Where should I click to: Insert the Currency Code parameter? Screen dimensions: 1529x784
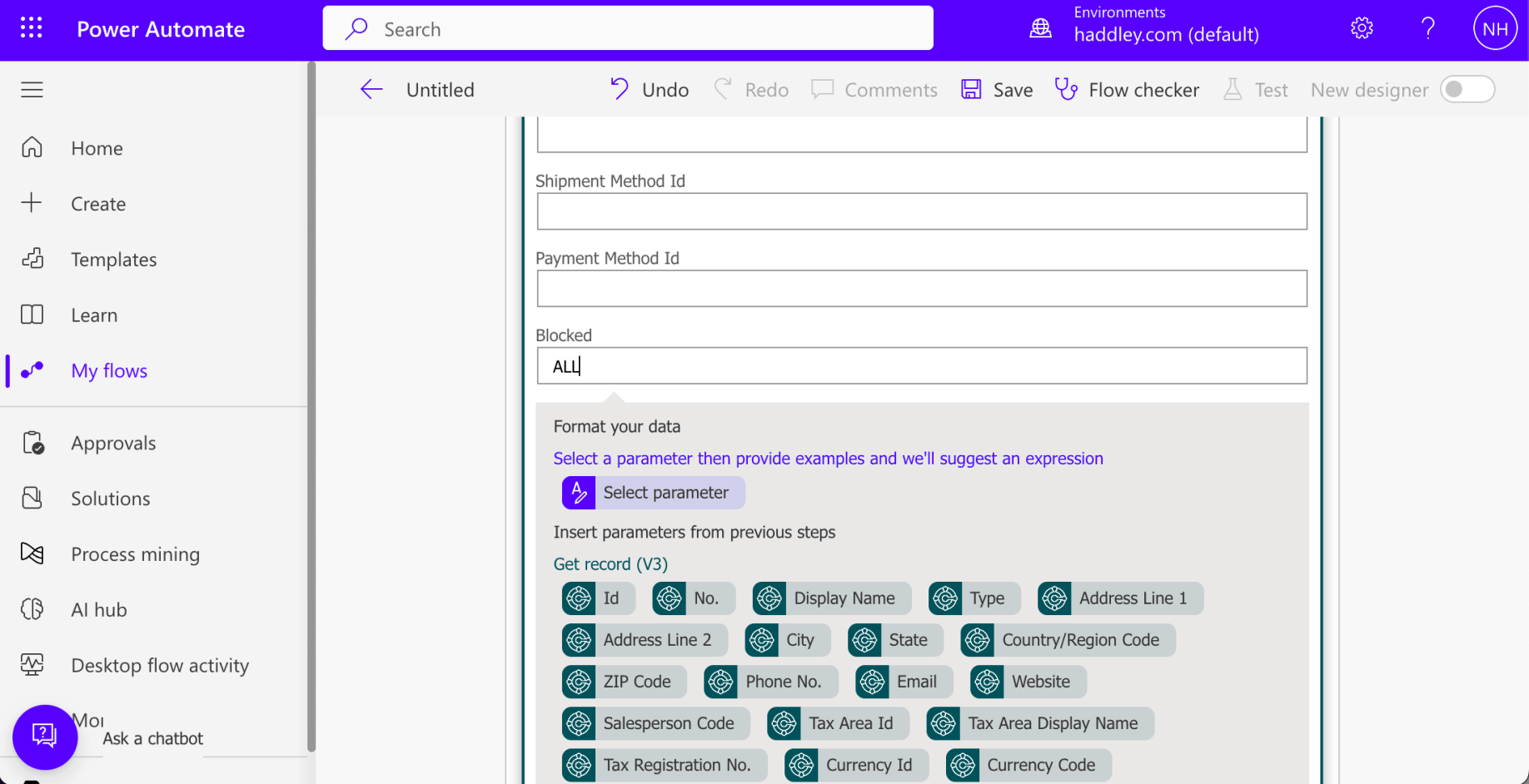[1029, 765]
